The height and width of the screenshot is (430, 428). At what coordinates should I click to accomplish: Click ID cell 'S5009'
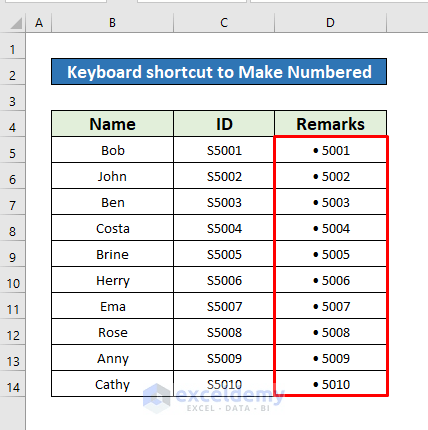[224, 358]
